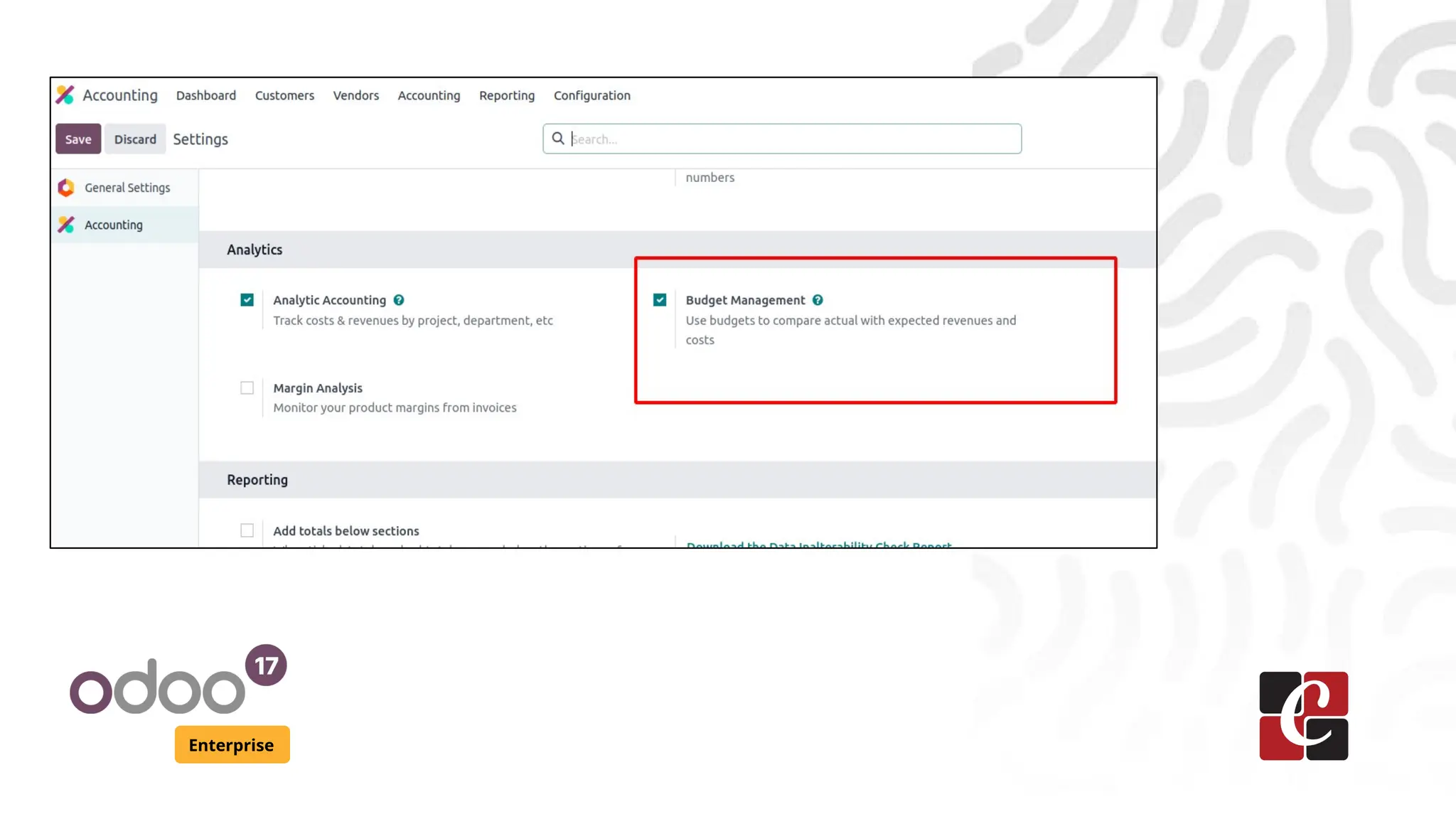Check Add totals below sections
1456x819 pixels.
point(247,531)
